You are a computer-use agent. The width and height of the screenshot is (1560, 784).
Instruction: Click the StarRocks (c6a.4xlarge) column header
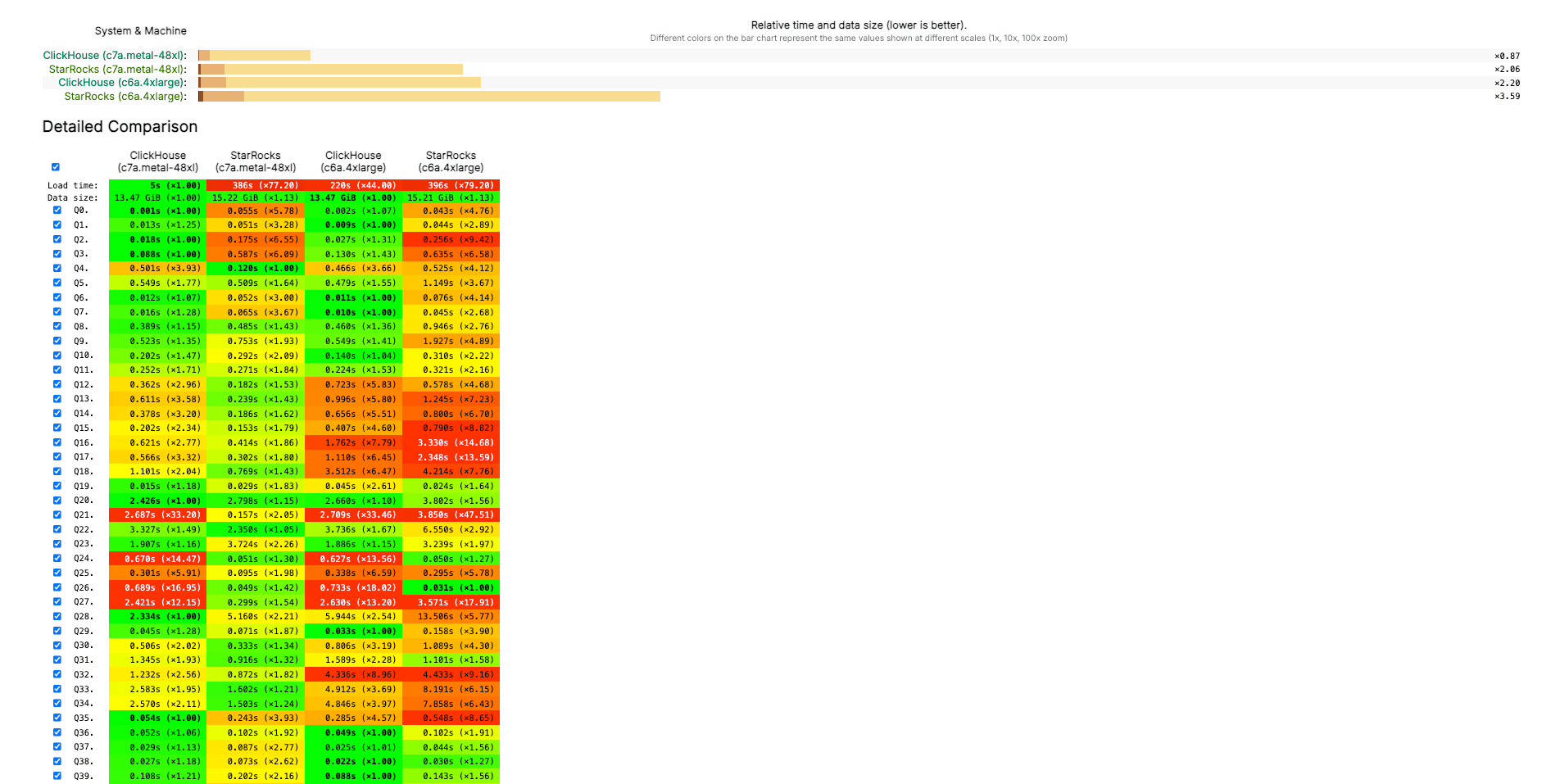[451, 161]
